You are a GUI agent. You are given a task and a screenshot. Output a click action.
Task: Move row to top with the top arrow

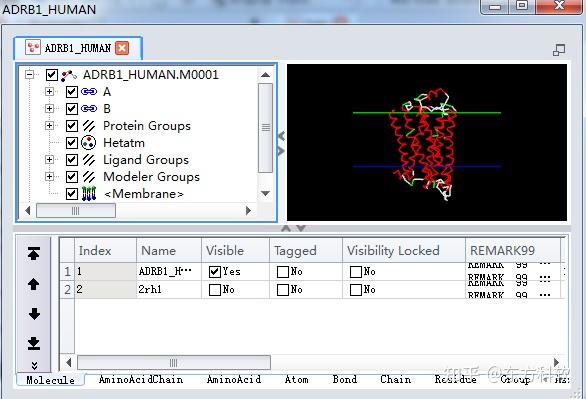pyautogui.click(x=34, y=253)
